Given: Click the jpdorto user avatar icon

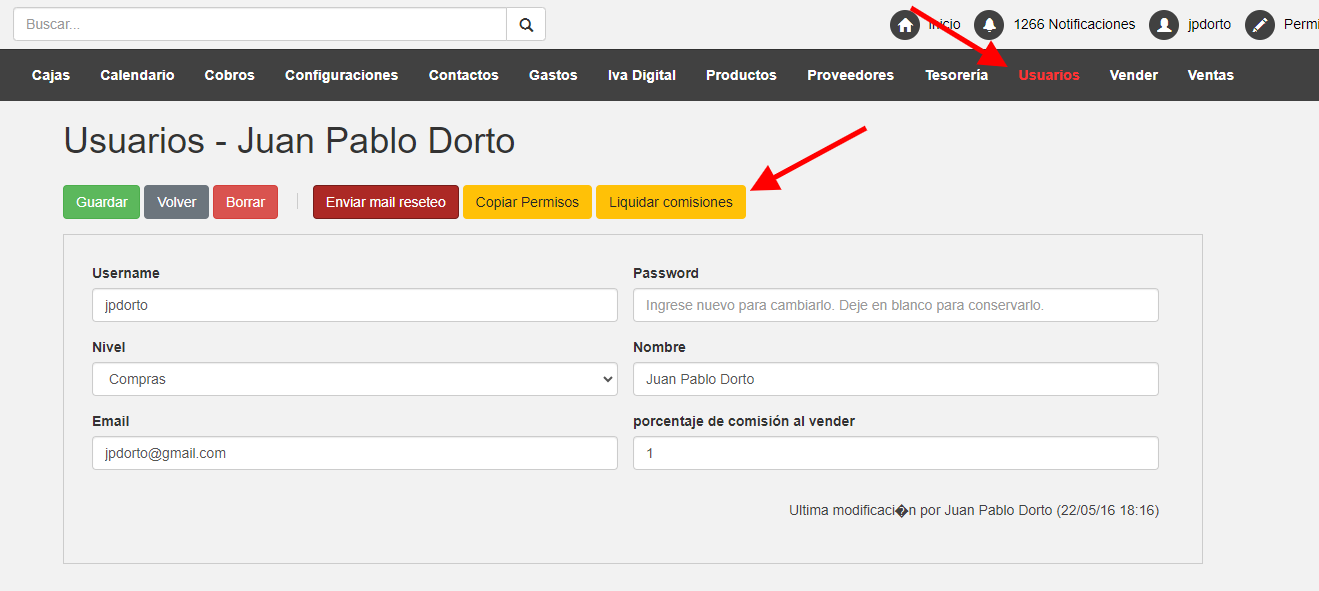Looking at the screenshot, I should pos(1164,25).
